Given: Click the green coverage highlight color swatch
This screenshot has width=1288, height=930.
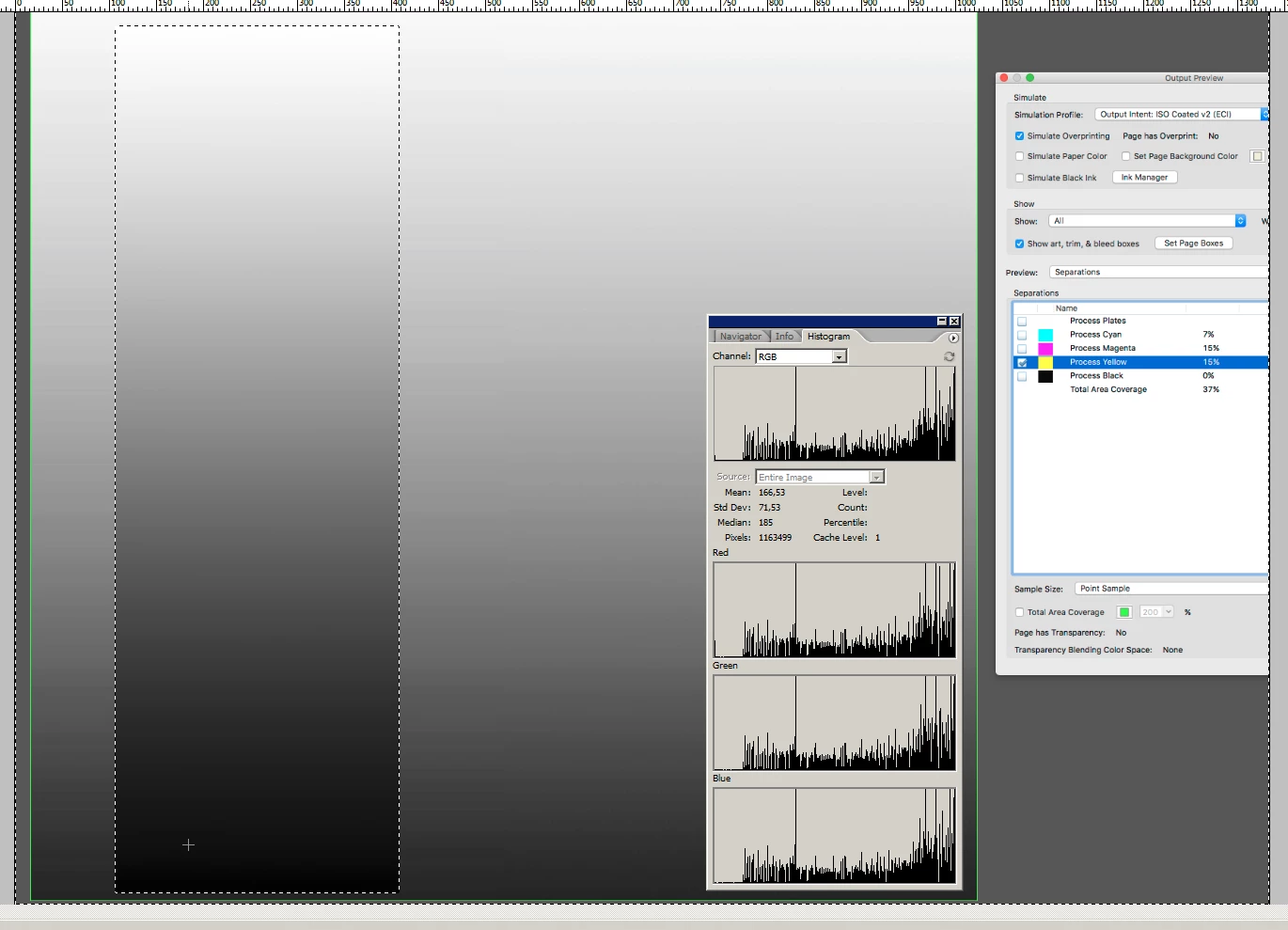Looking at the screenshot, I should click(x=1124, y=612).
